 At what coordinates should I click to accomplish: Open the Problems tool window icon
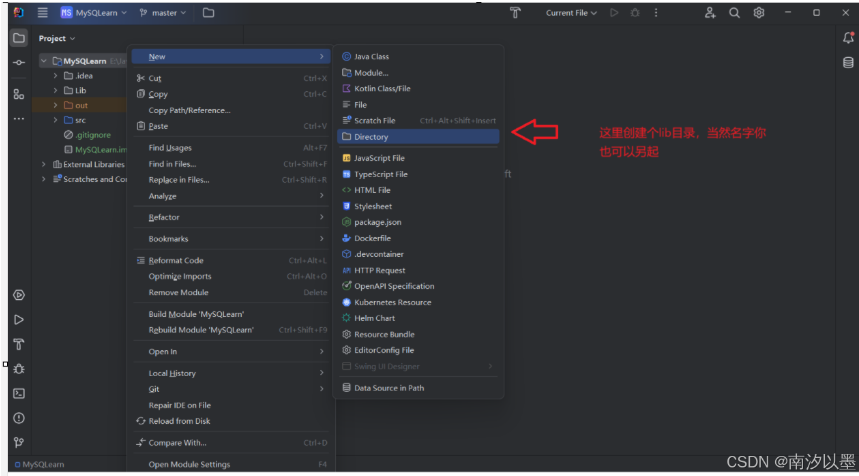click(19, 418)
